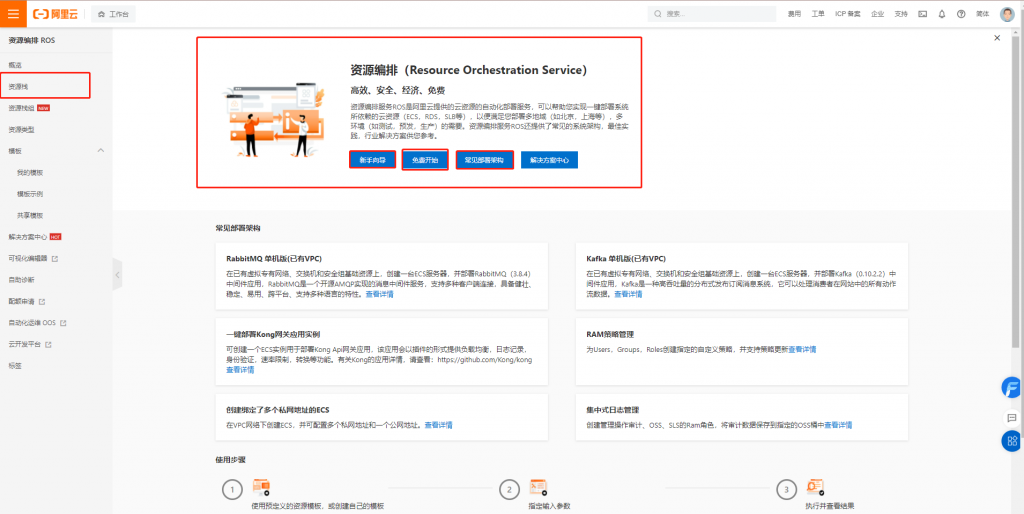This screenshot has height=514, width=1024.
Task: Open the 费用 menu in the top bar
Action: coord(794,14)
